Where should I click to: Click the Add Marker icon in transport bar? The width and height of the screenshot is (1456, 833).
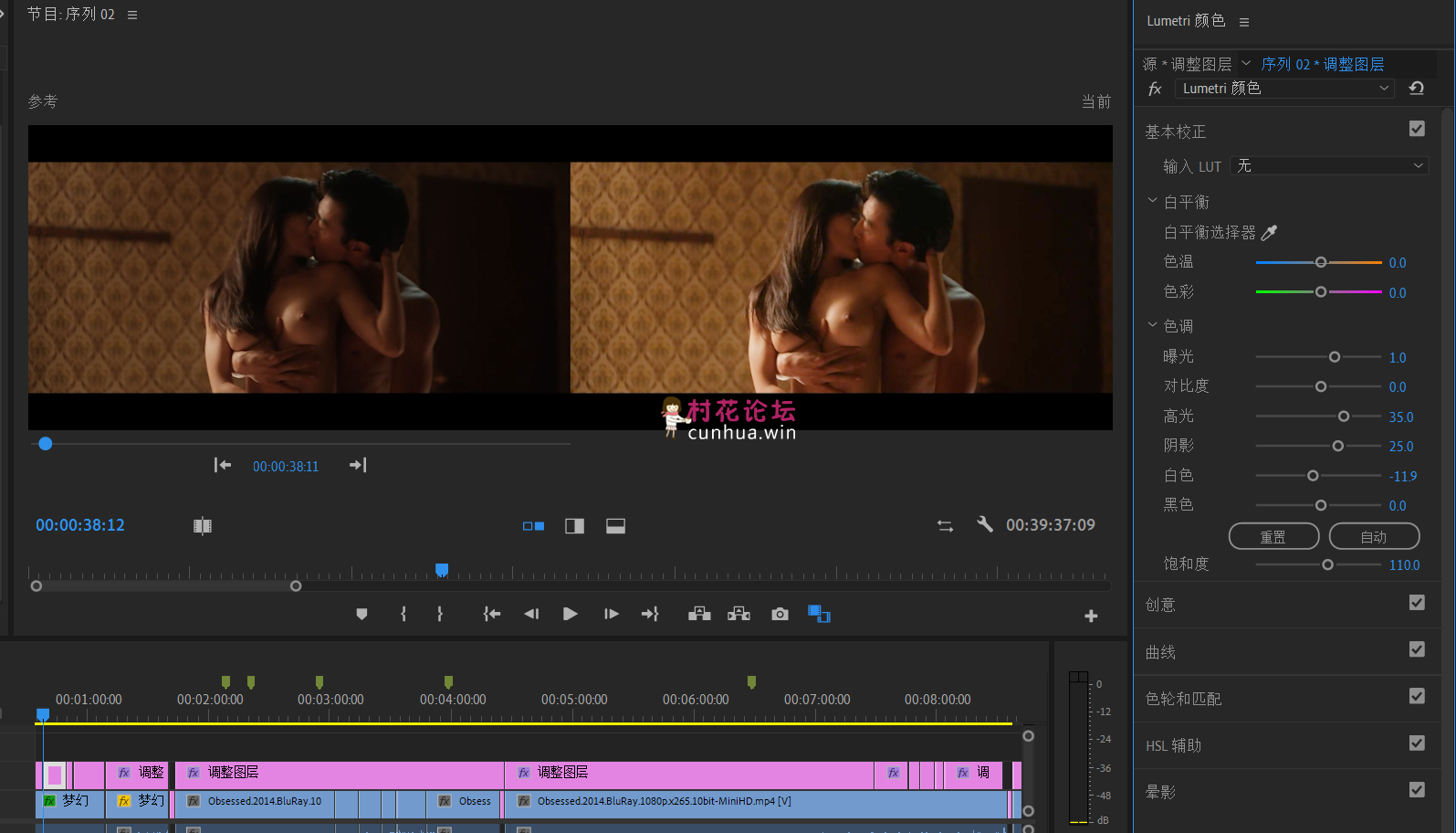pyautogui.click(x=361, y=615)
